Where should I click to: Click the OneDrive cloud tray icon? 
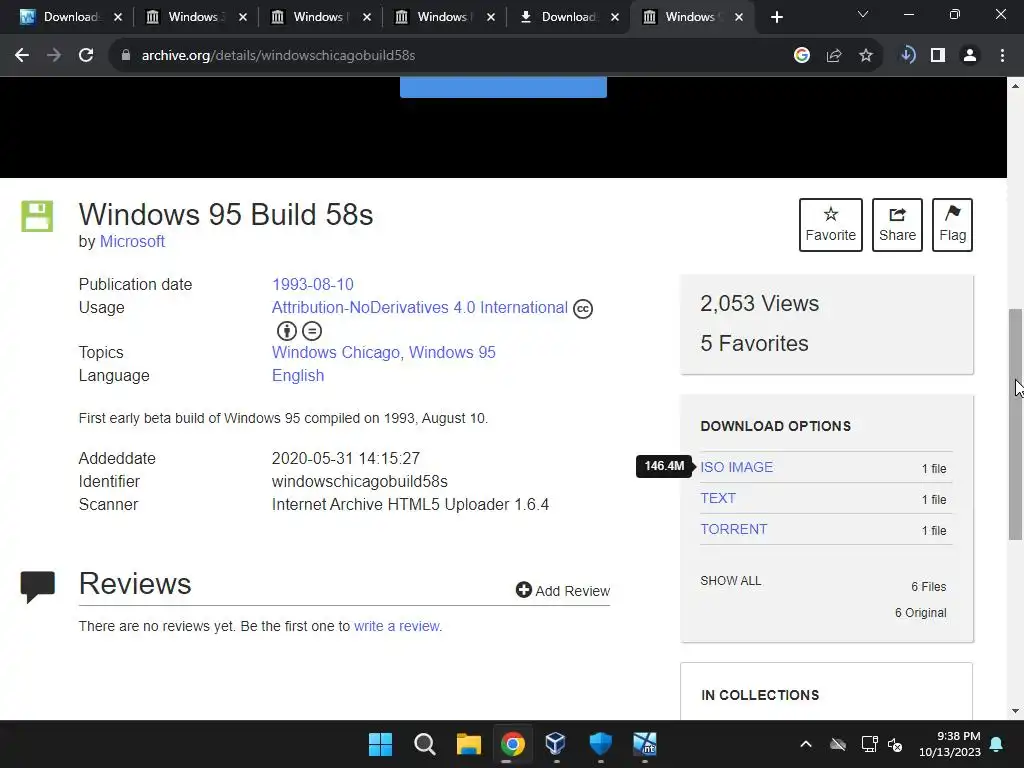pos(838,744)
